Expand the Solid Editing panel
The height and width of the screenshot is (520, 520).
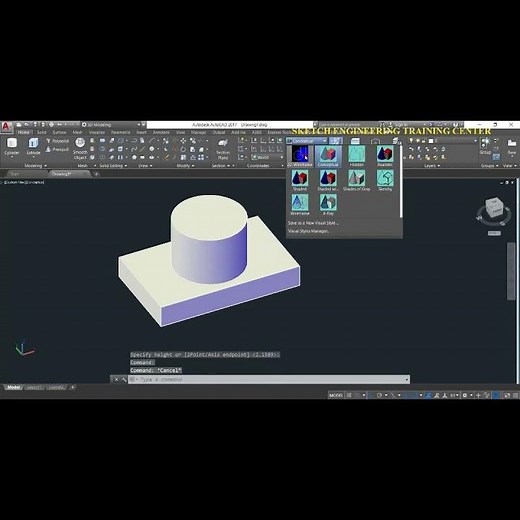[113, 166]
